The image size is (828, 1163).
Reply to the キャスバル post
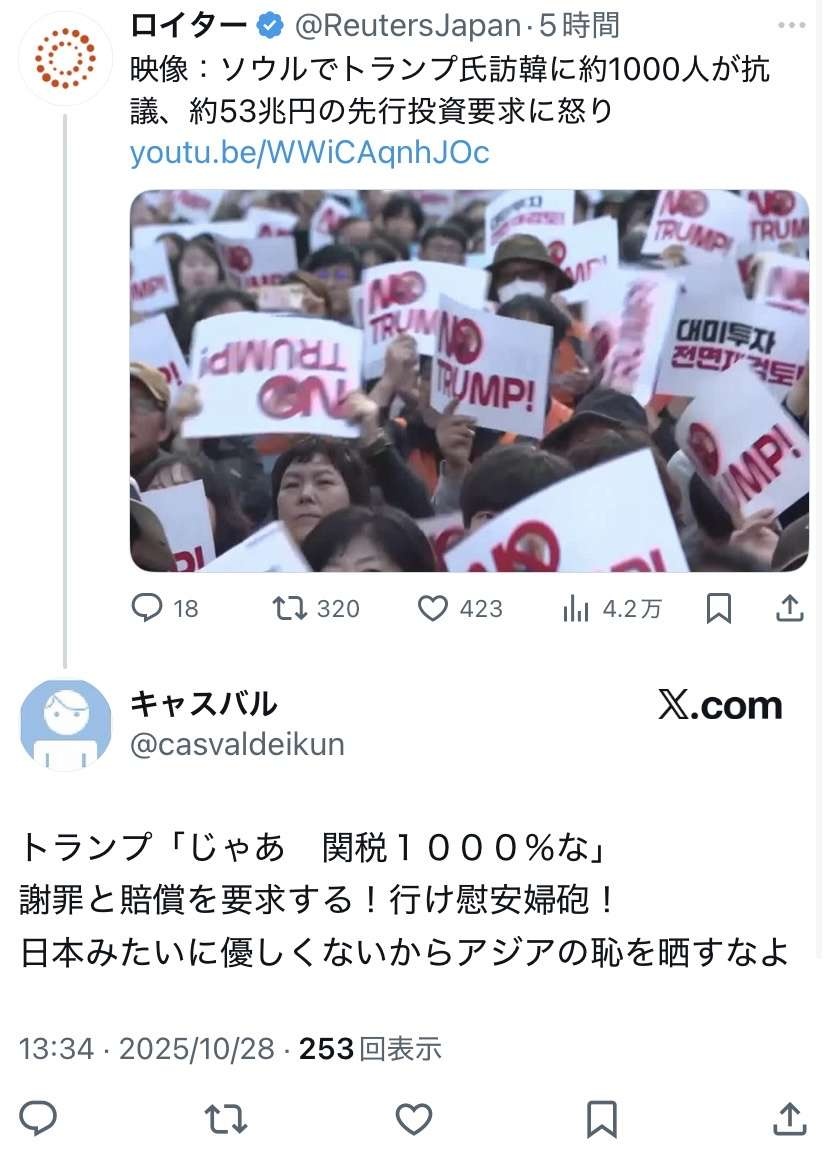pyautogui.click(x=38, y=1118)
